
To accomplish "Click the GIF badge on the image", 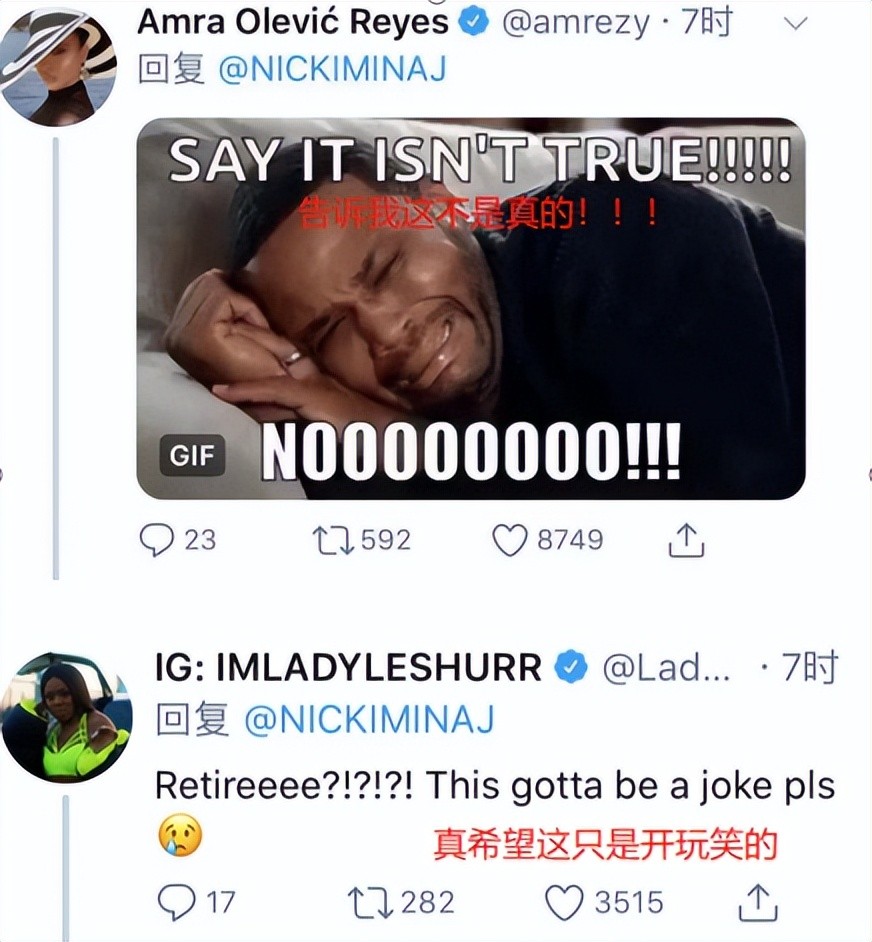I will [192, 455].
